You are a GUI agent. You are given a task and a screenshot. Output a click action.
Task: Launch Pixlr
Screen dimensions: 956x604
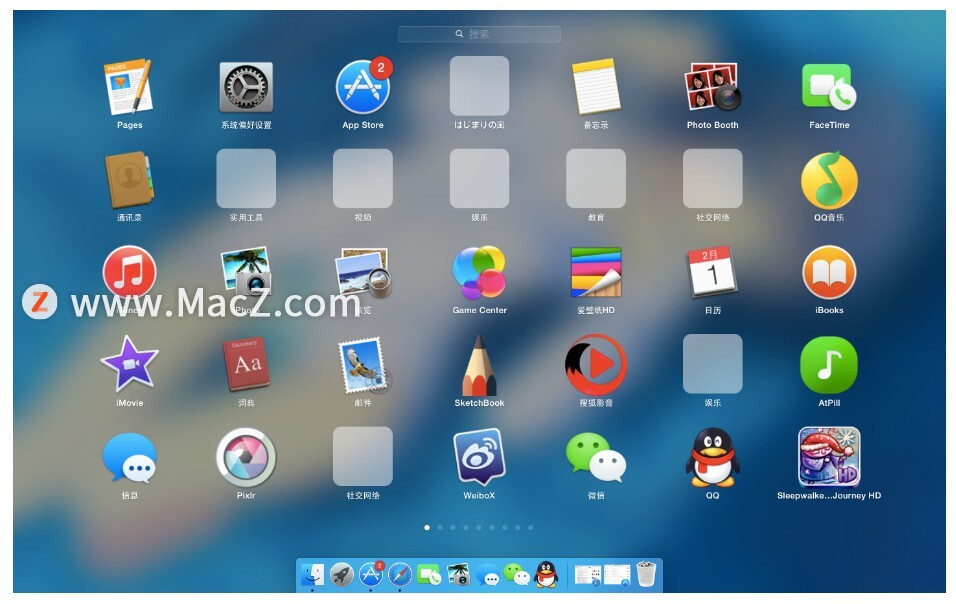click(246, 457)
